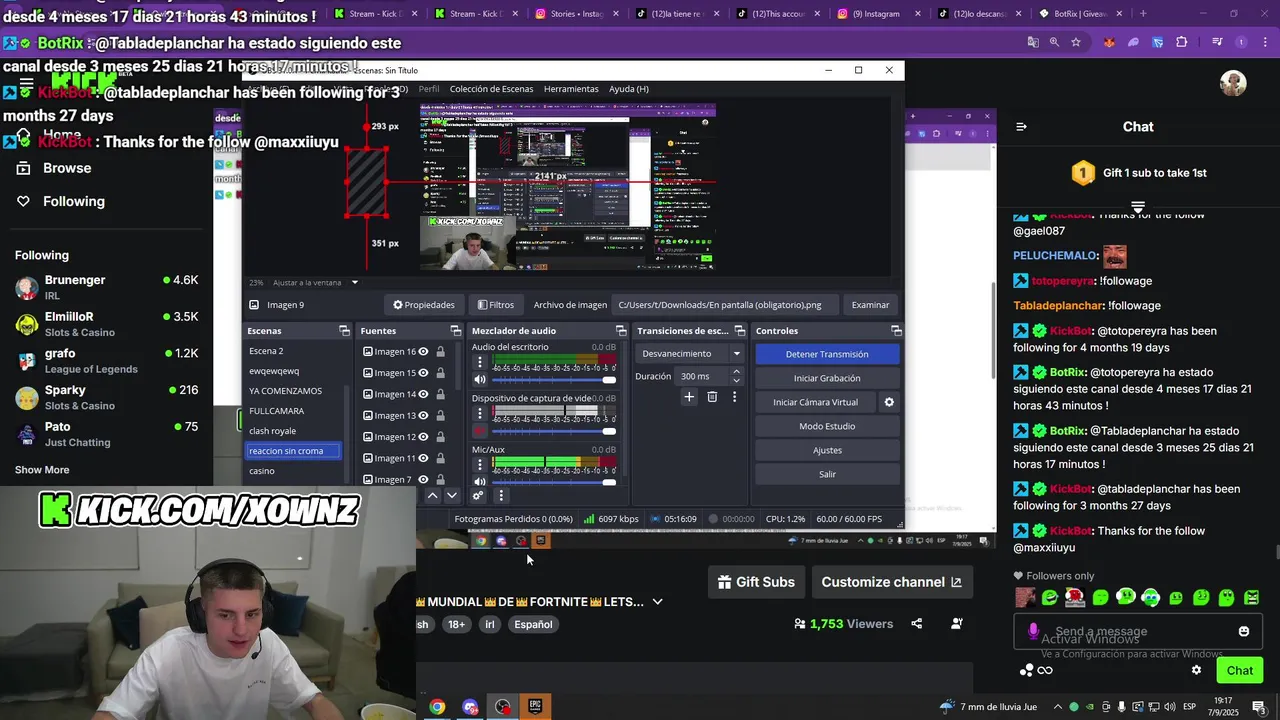Delete the scene transition trash icon
This screenshot has width=1280, height=720.
click(x=712, y=397)
